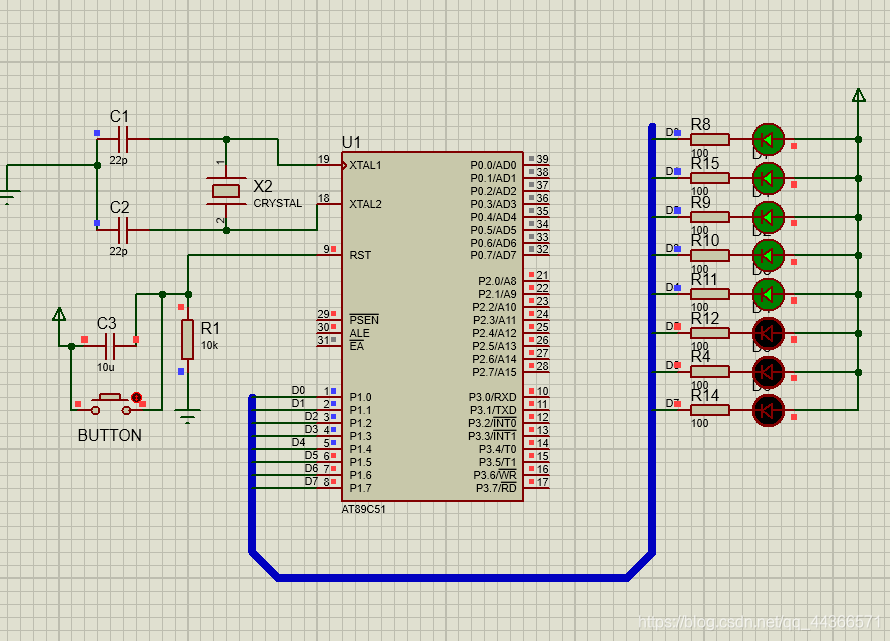This screenshot has width=890, height=641.
Task: Select power terminal arrow above LEDs
Action: 857,96
